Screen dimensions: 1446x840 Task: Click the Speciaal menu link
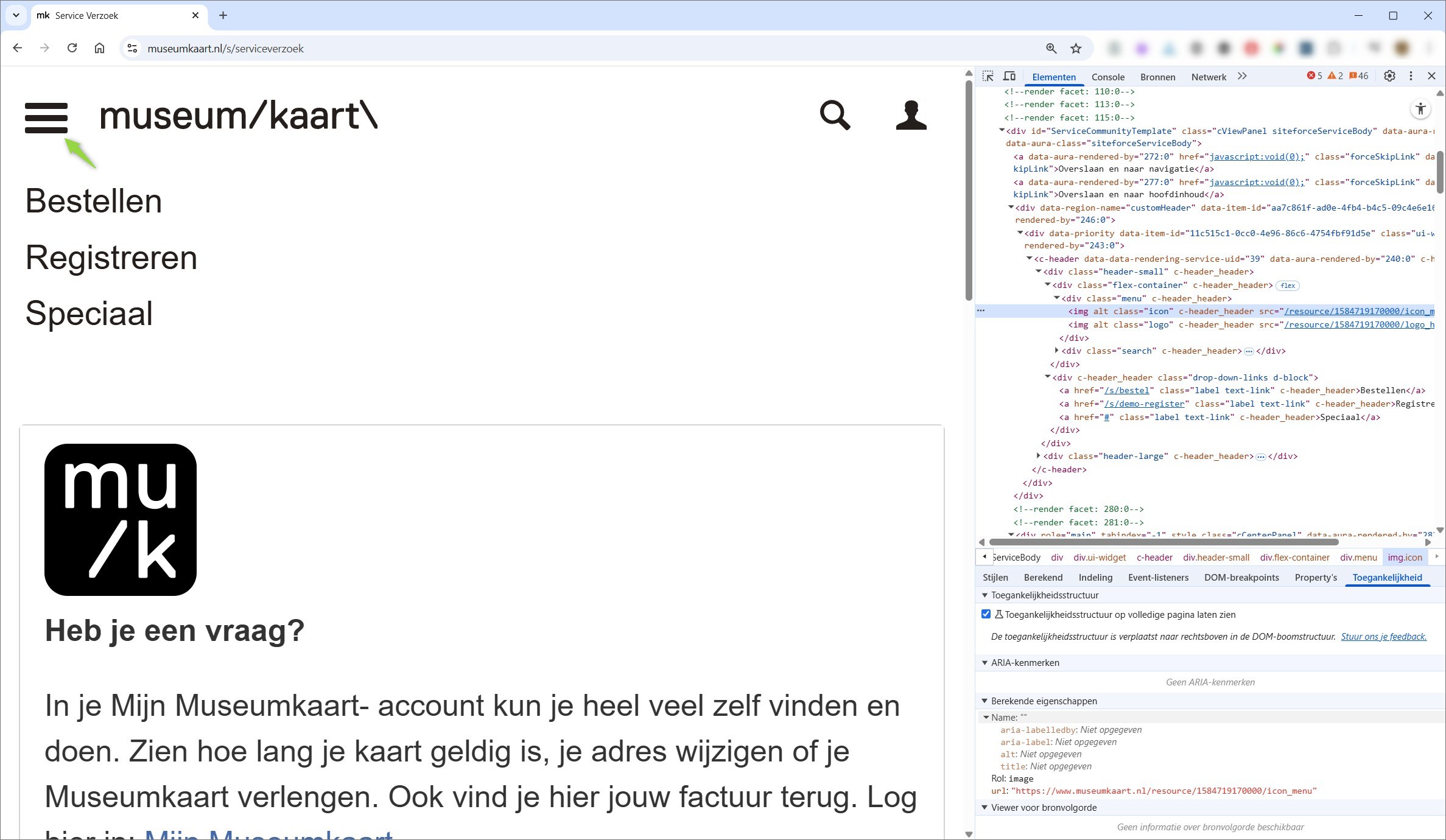coord(89,313)
